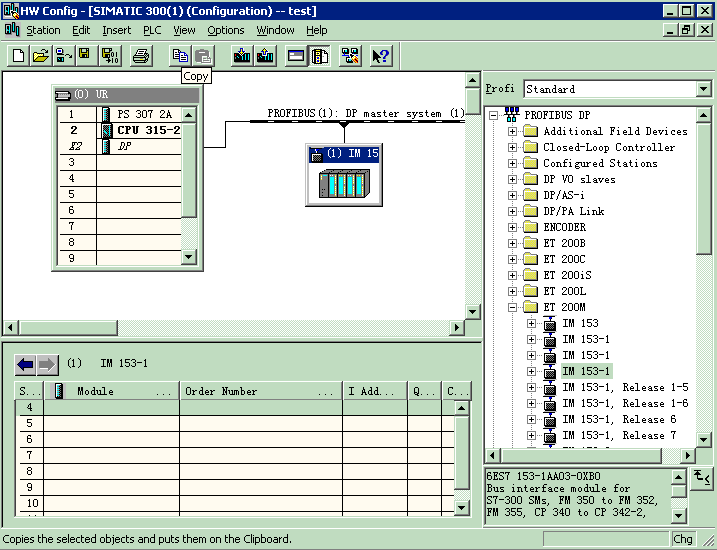Collapse the ET 200M tree node
Viewport: 717px width, 550px height.
pos(513,308)
